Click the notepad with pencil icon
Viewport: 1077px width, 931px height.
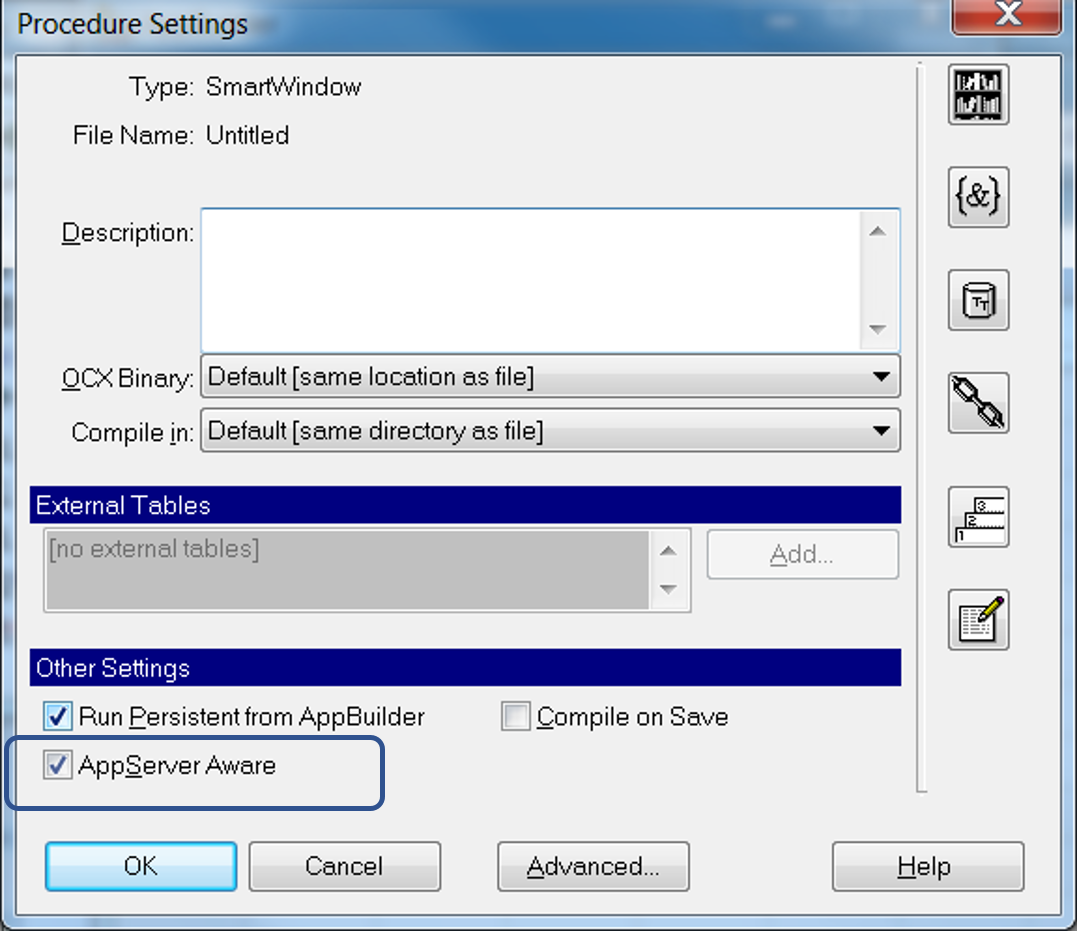click(978, 619)
